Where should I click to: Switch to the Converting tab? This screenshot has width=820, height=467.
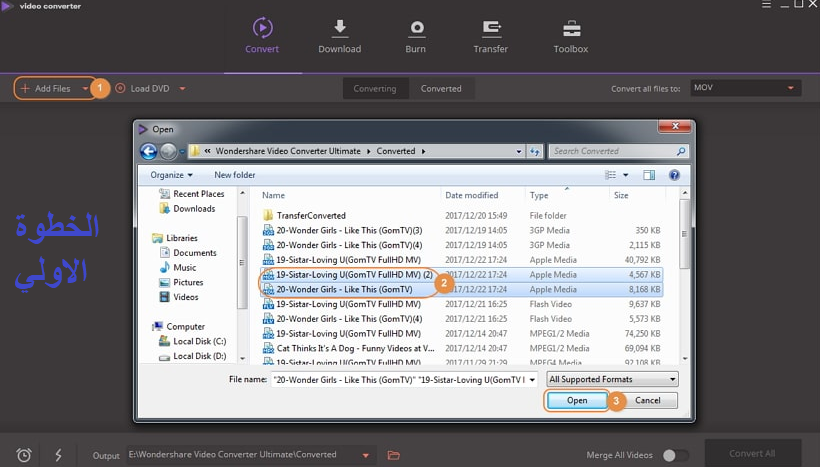click(375, 88)
